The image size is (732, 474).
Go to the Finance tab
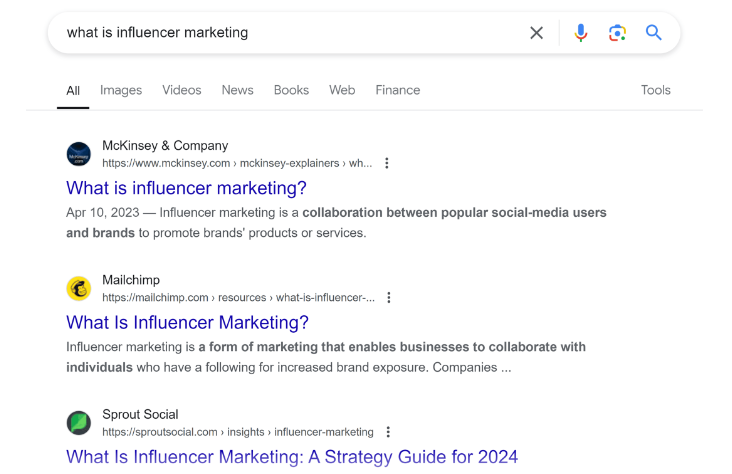tap(397, 90)
